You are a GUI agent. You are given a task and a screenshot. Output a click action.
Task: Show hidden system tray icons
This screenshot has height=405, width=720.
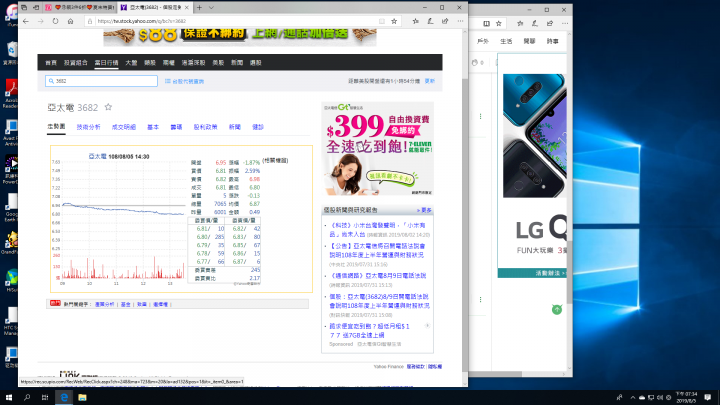[x=633, y=397]
